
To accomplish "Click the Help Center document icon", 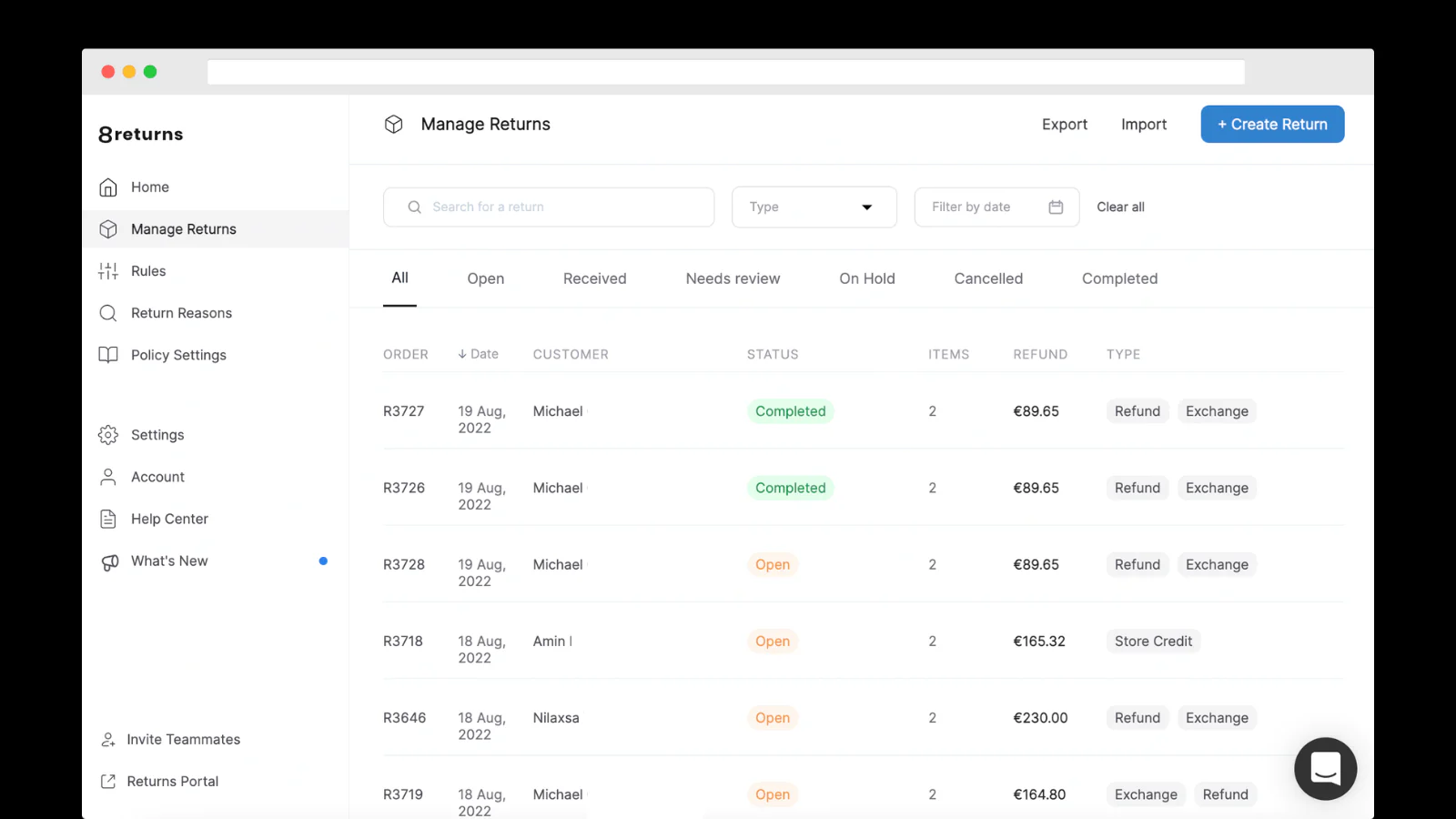I will click(x=108, y=519).
